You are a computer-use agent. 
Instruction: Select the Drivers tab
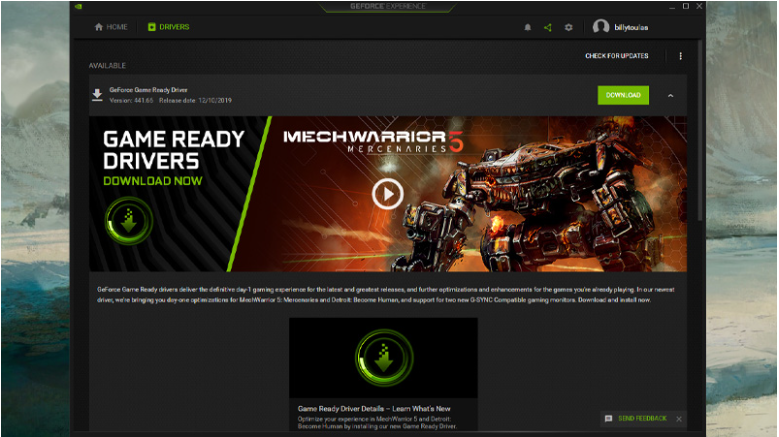pyautogui.click(x=168, y=27)
